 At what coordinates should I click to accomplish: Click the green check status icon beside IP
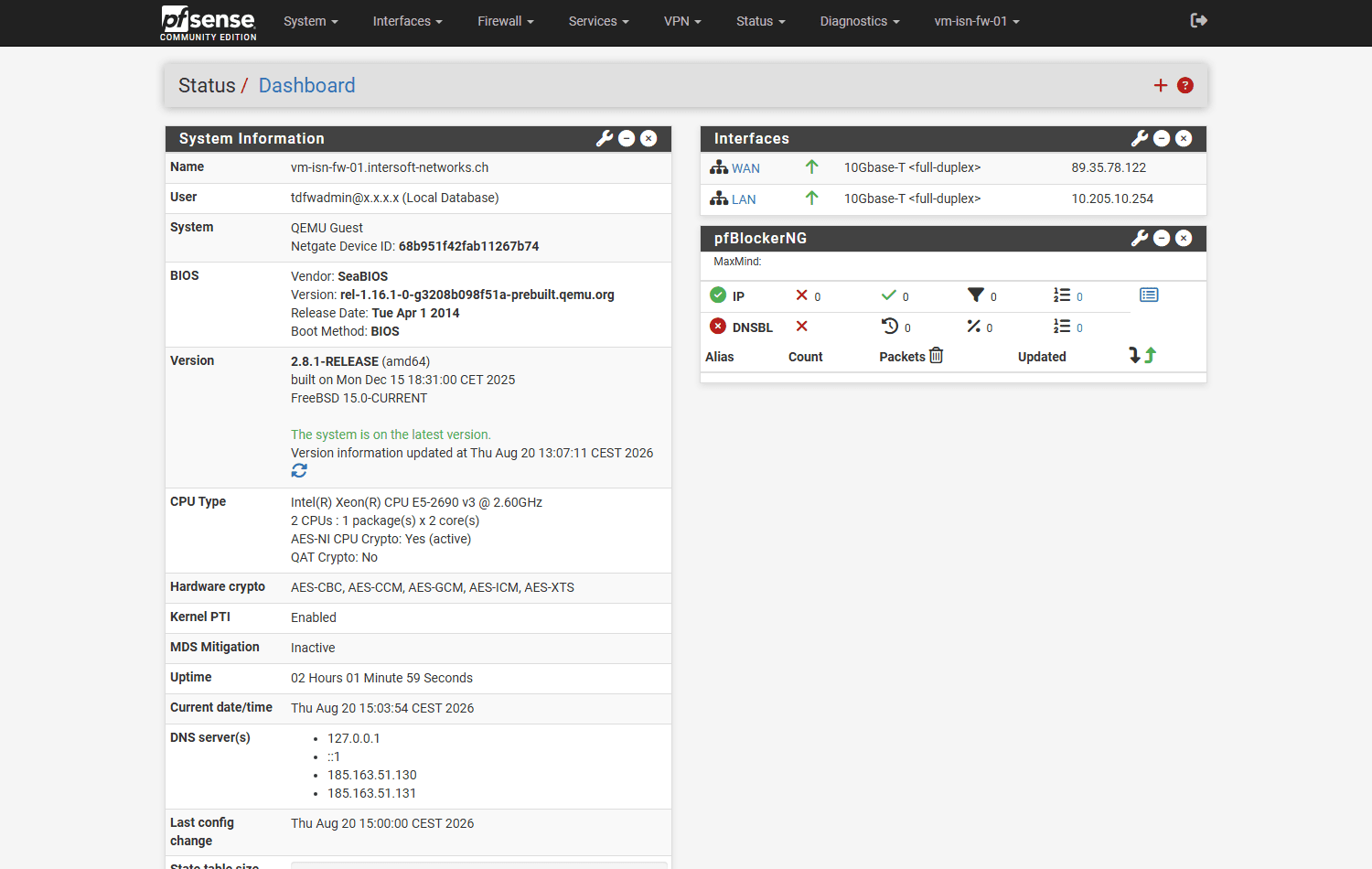(718, 295)
